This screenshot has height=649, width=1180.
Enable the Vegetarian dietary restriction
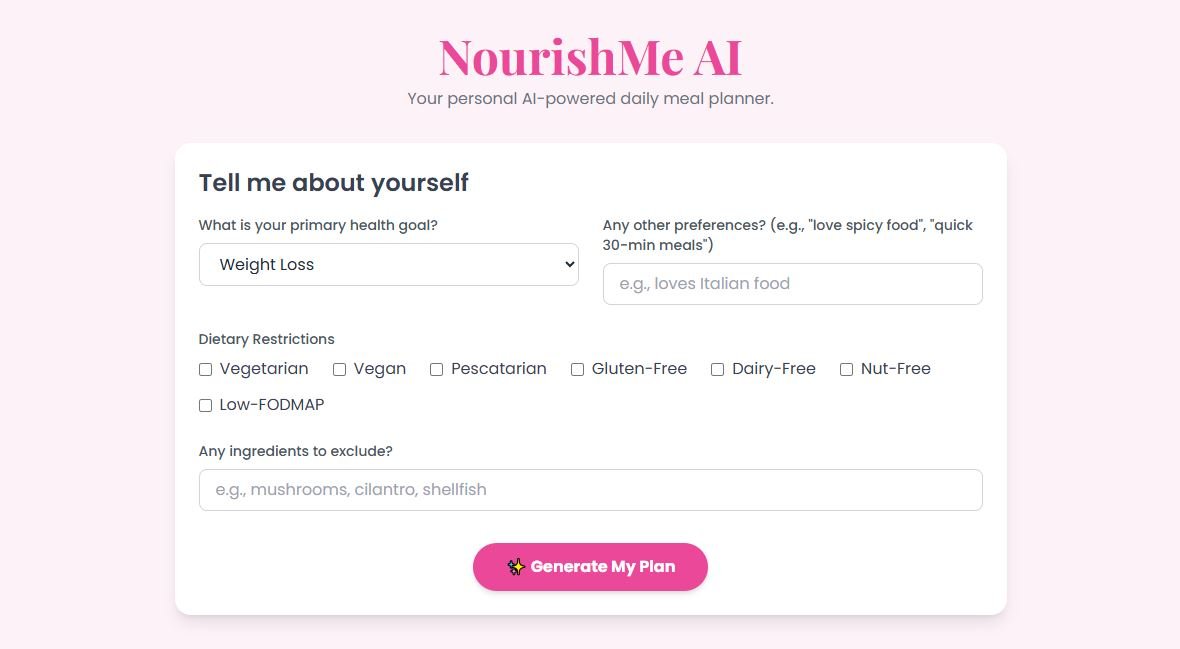pos(205,369)
